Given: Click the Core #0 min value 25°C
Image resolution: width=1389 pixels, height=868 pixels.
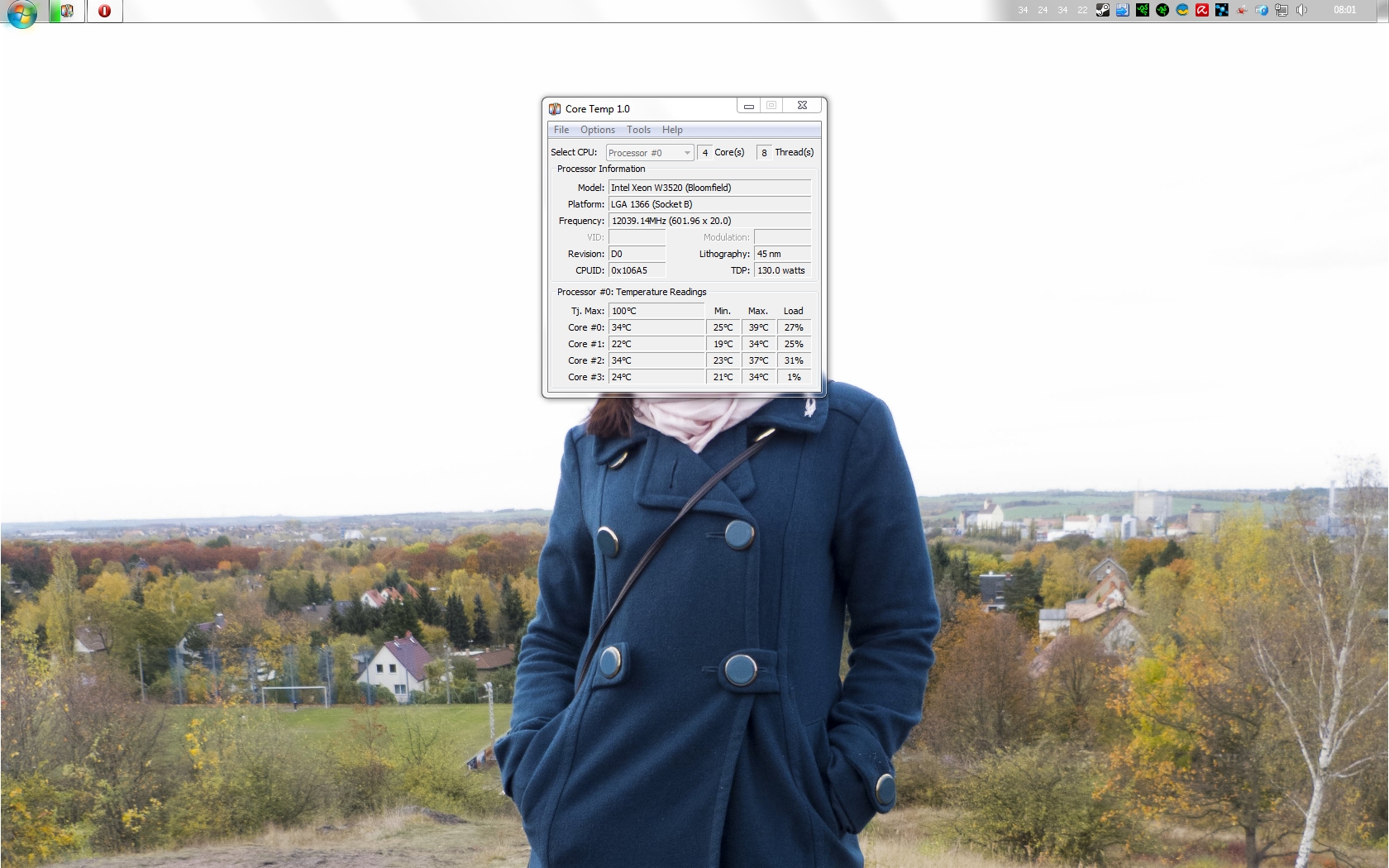Looking at the screenshot, I should click(x=723, y=327).
